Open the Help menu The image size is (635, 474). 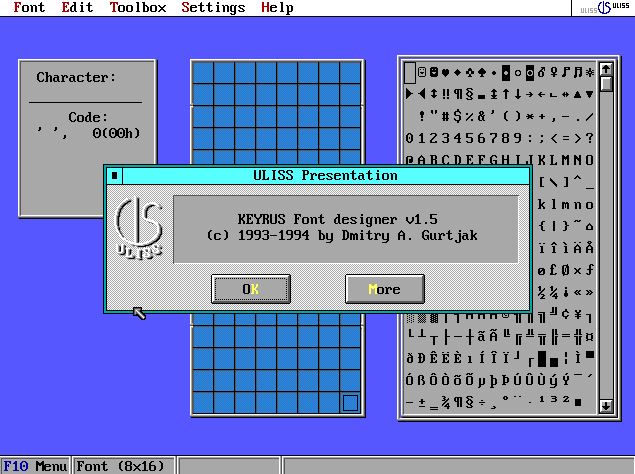pos(277,8)
